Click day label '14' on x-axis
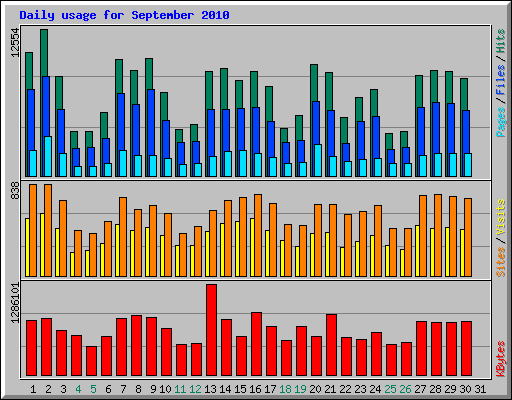The image size is (512, 400). (225, 389)
